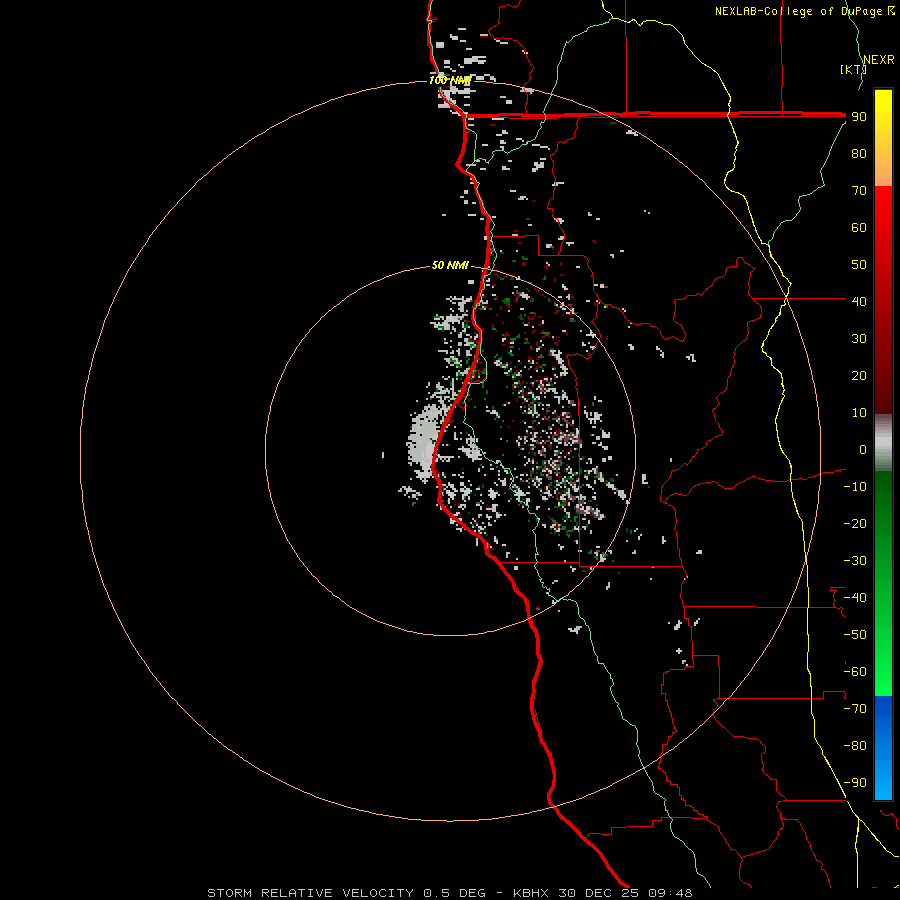Image resolution: width=900 pixels, height=900 pixels.
Task: Click the gray zero-velocity segment of color bar
Action: coord(883,443)
